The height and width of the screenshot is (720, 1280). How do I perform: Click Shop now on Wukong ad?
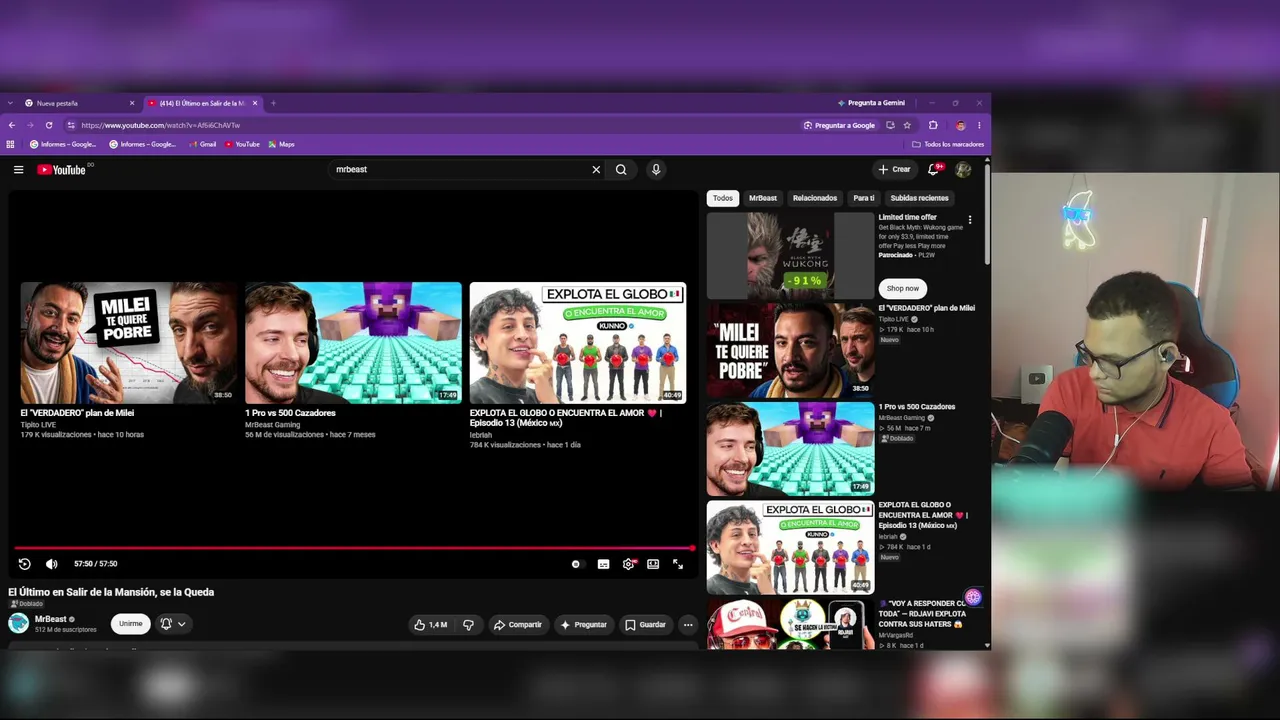pos(902,288)
